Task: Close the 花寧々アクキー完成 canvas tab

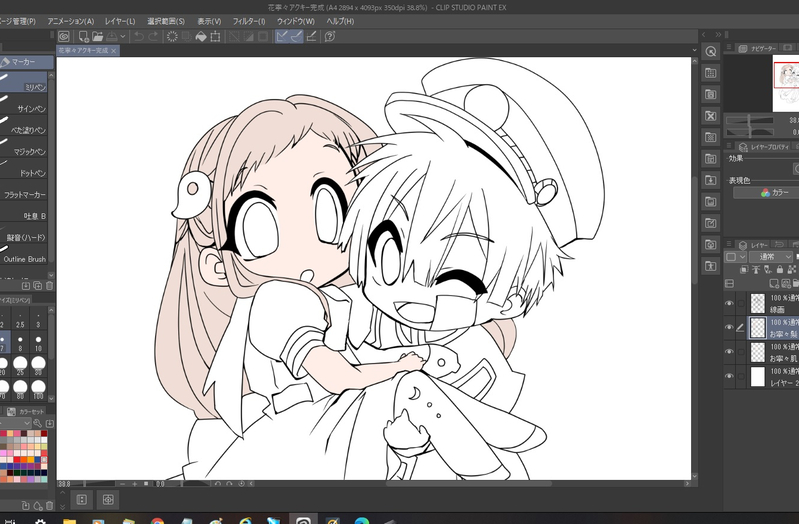Action: coord(114,50)
